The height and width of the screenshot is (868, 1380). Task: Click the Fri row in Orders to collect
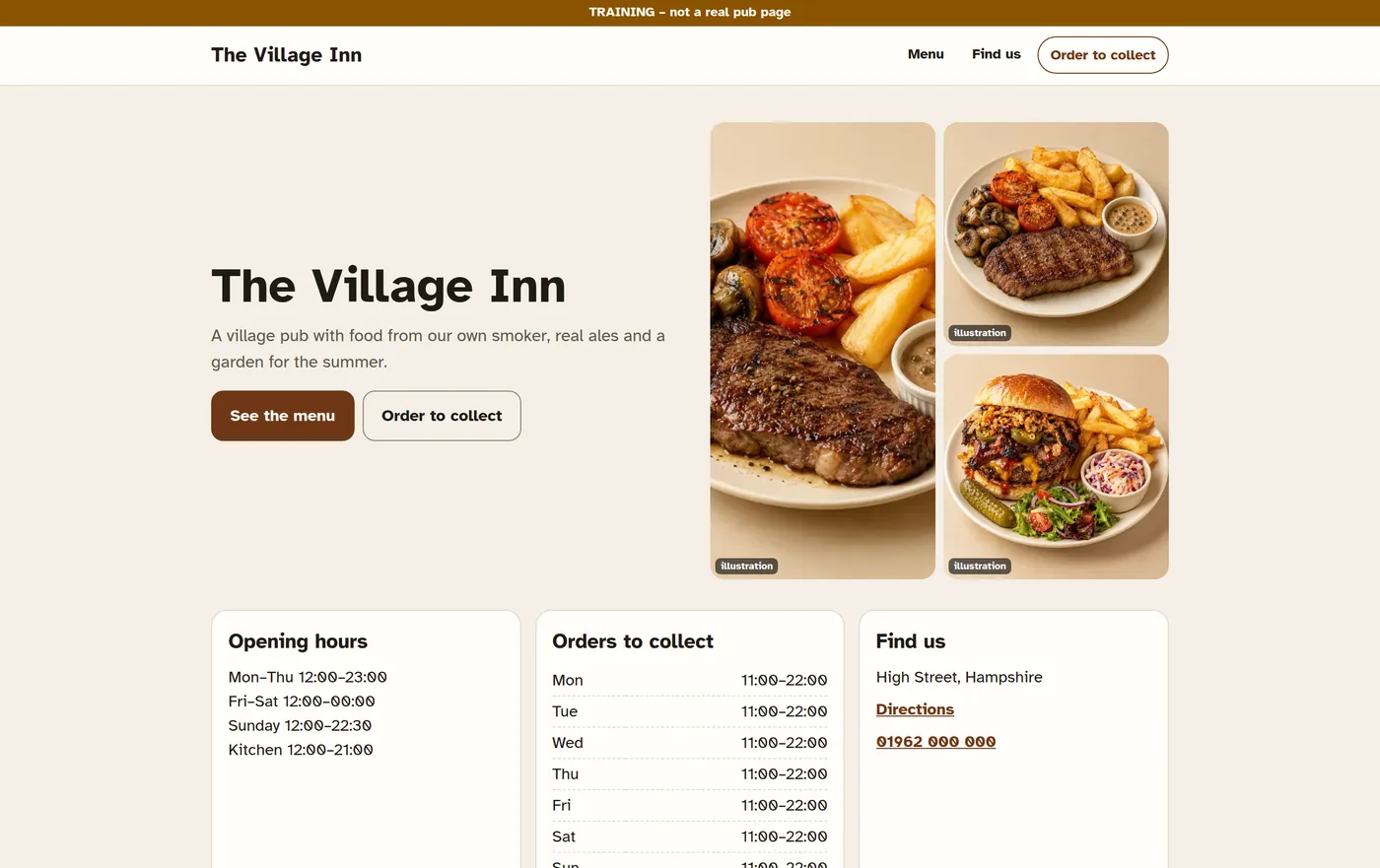pos(690,806)
